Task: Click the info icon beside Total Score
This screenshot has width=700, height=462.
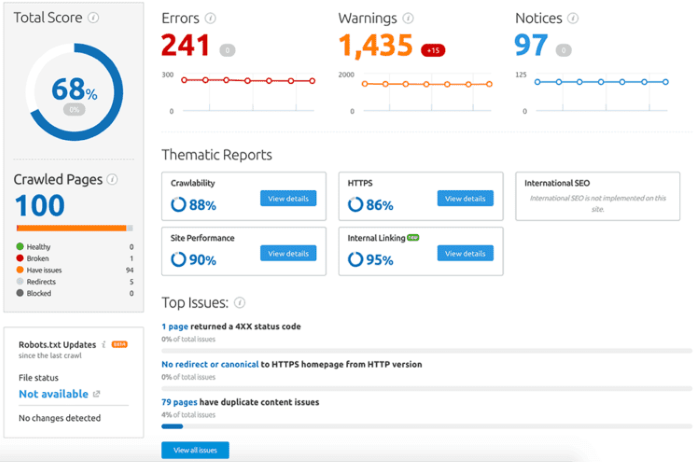Action: [x=93, y=17]
